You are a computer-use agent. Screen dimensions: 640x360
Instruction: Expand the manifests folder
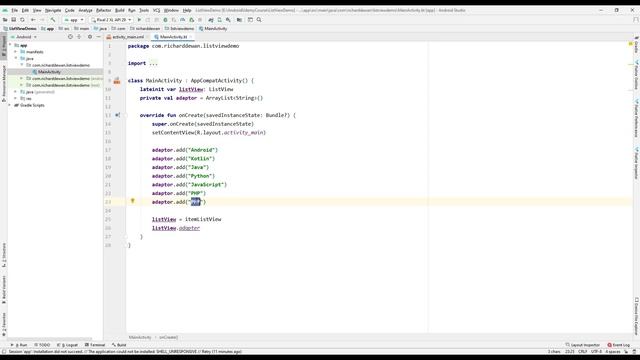point(16,52)
